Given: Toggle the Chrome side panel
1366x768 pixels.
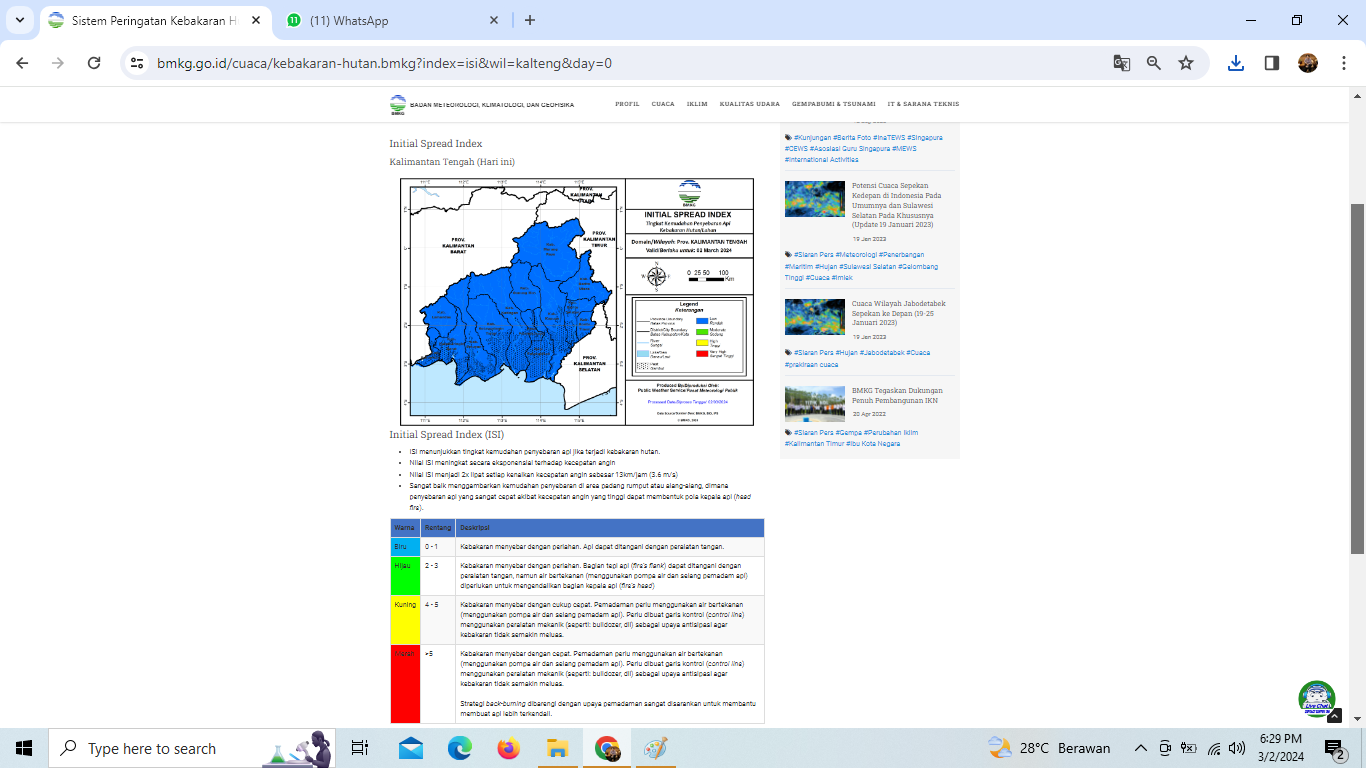Looking at the screenshot, I should (x=1272, y=63).
